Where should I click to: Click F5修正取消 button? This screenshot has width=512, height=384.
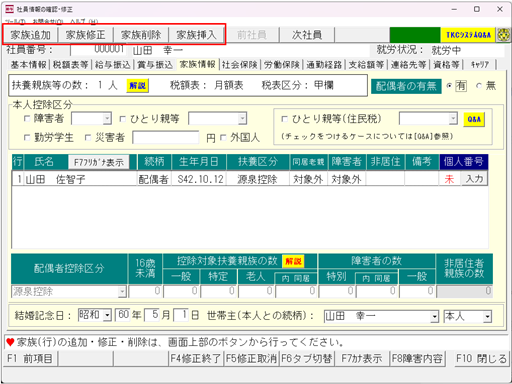[251, 359]
